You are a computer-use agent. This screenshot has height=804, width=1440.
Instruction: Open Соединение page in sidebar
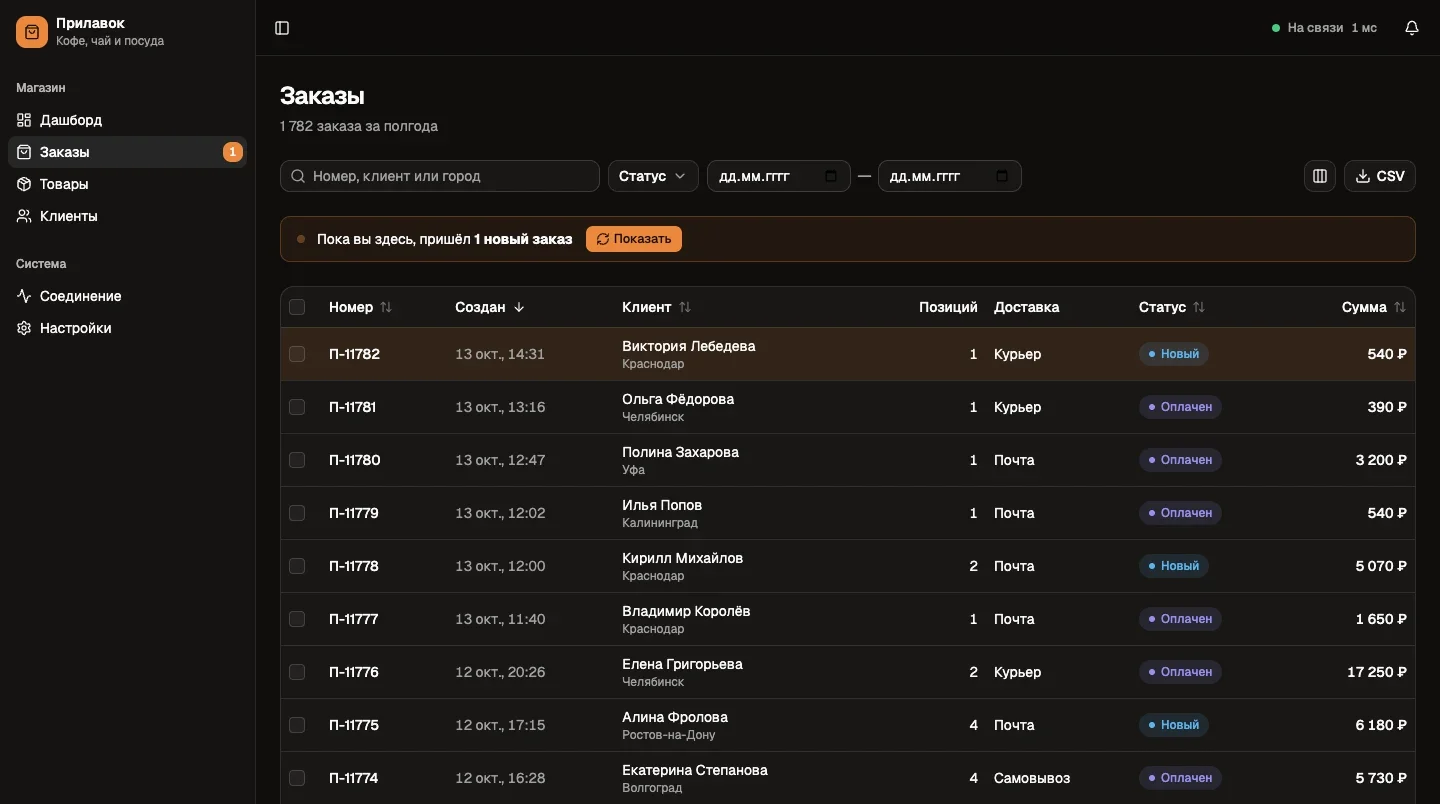click(x=128, y=296)
